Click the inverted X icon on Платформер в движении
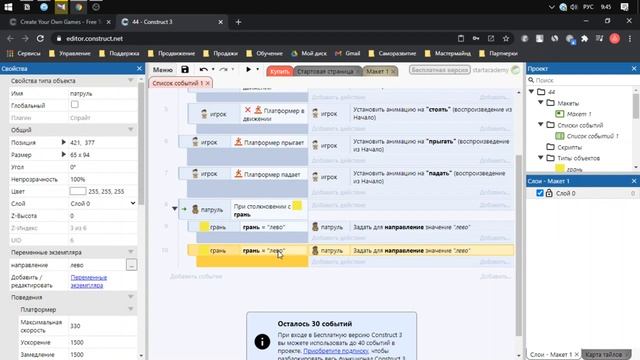 [248, 110]
